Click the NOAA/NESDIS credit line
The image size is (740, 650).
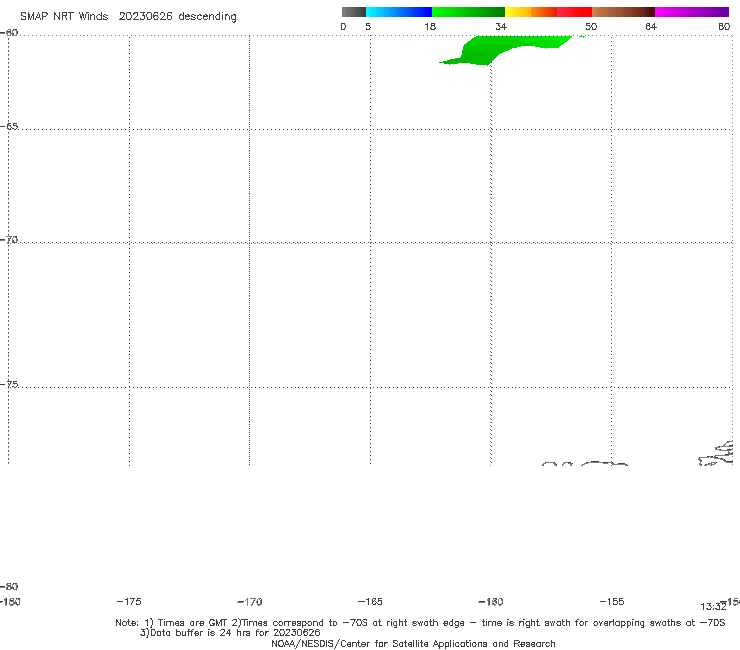click(x=413, y=643)
